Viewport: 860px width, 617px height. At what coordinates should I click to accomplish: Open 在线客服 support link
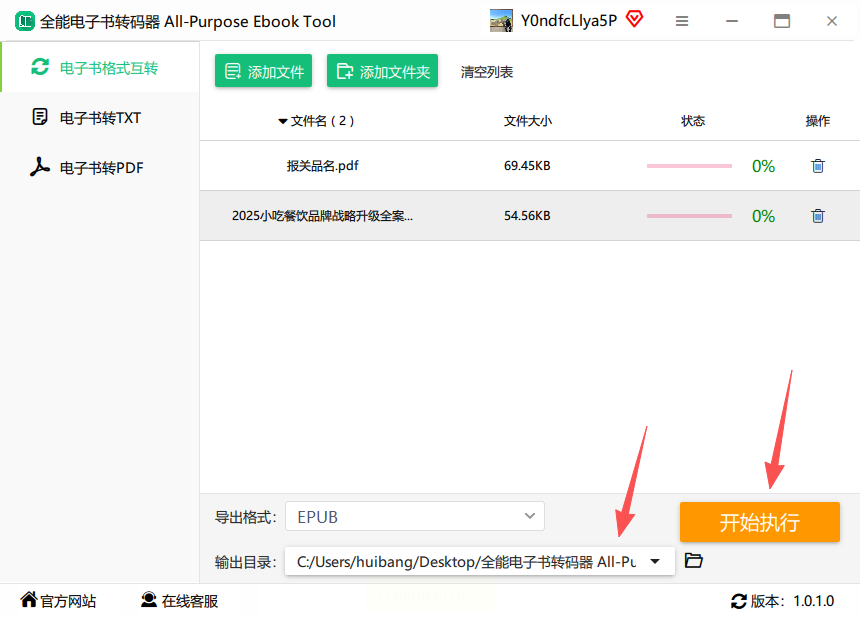click(x=179, y=601)
